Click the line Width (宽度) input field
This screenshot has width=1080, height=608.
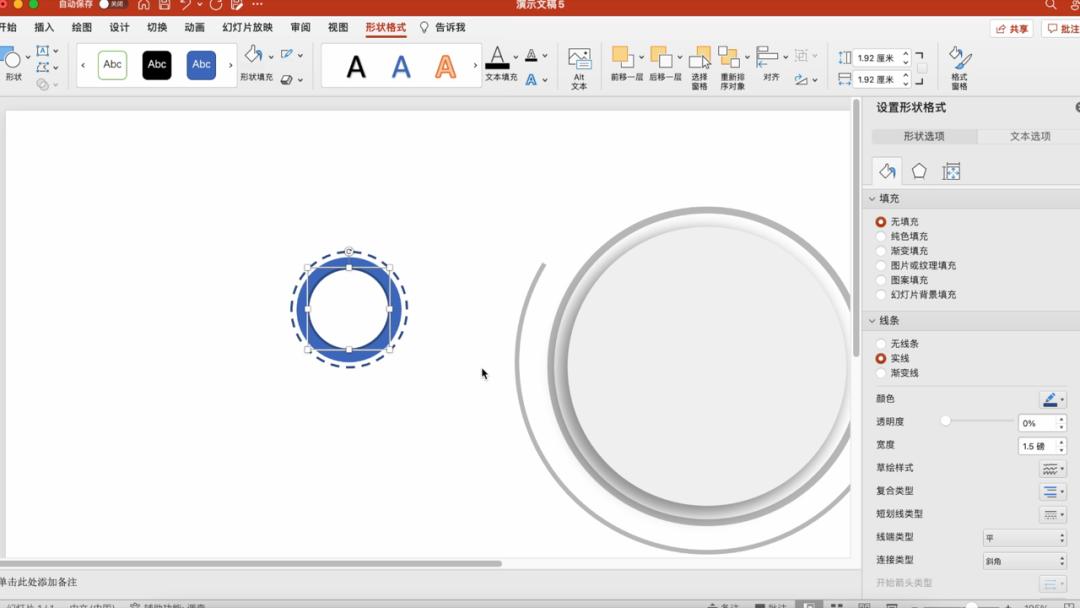pos(1036,446)
